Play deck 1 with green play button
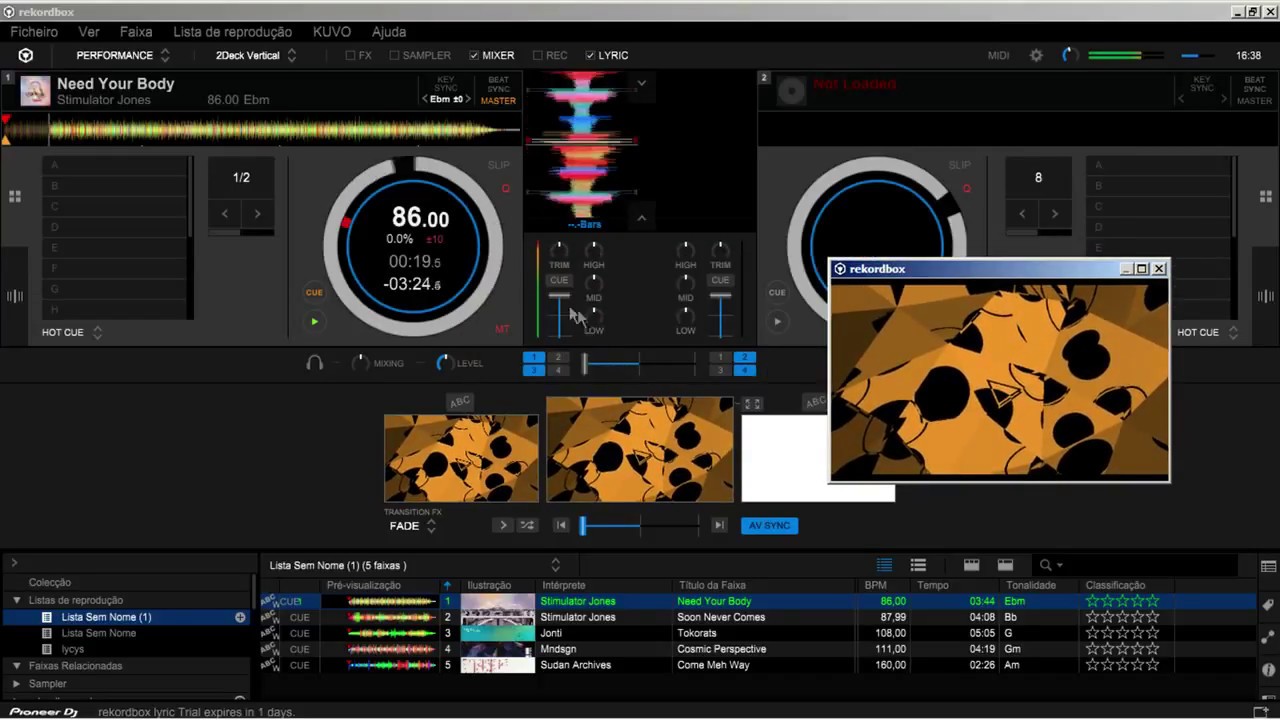 tap(314, 321)
